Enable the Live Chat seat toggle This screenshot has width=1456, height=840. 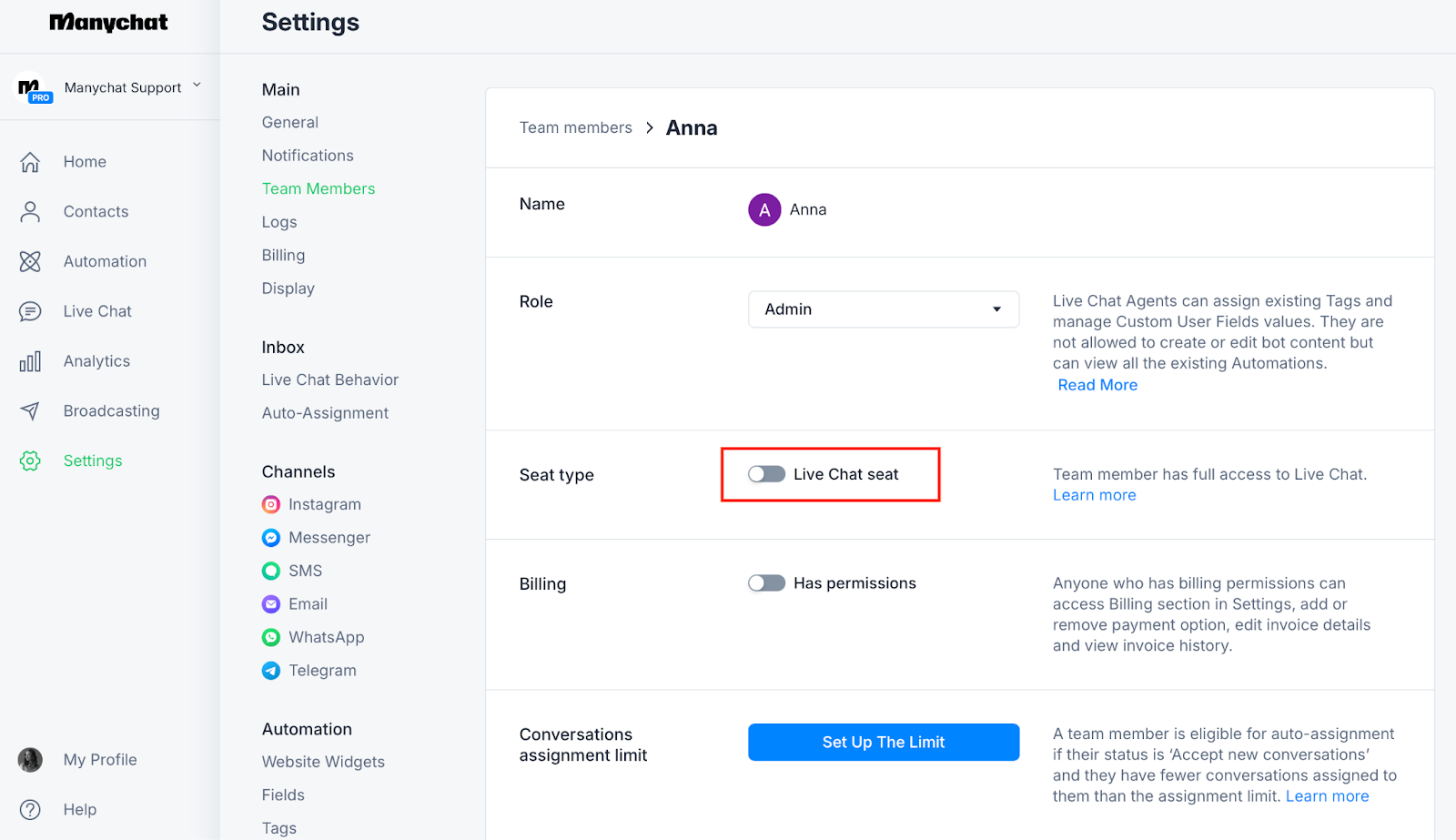pos(766,474)
